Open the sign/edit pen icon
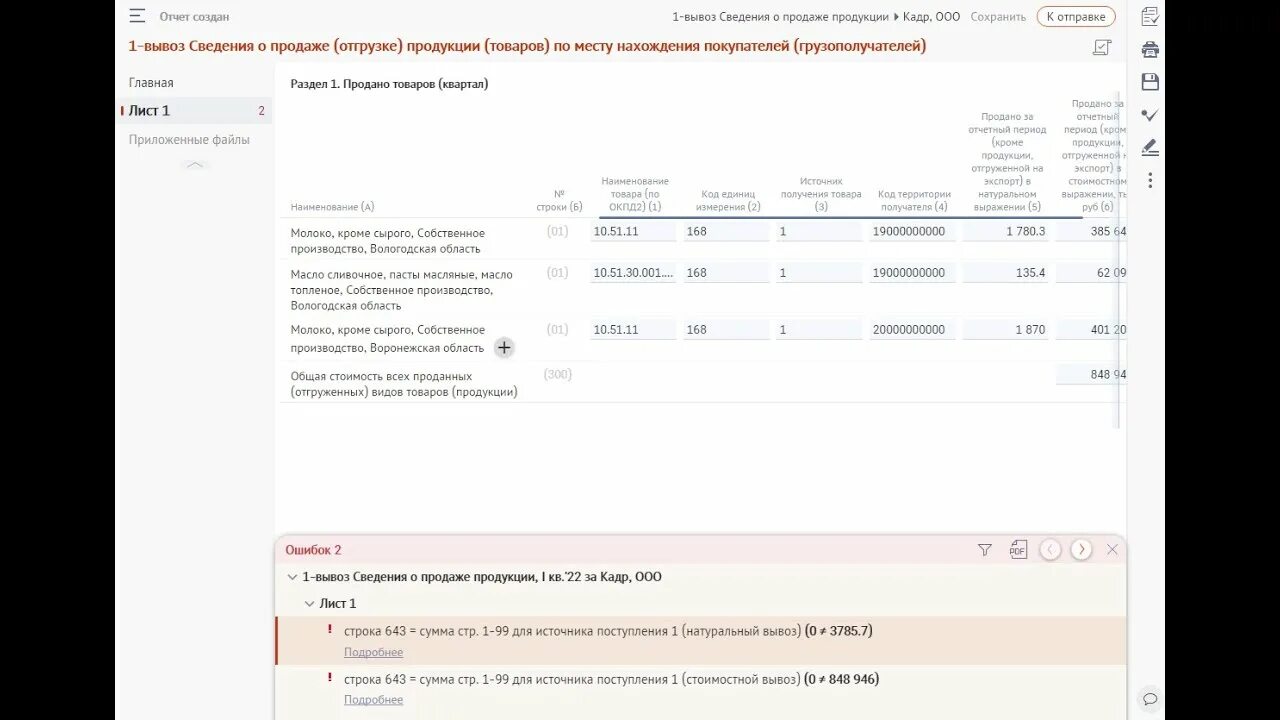This screenshot has height=720, width=1280. point(1150,147)
